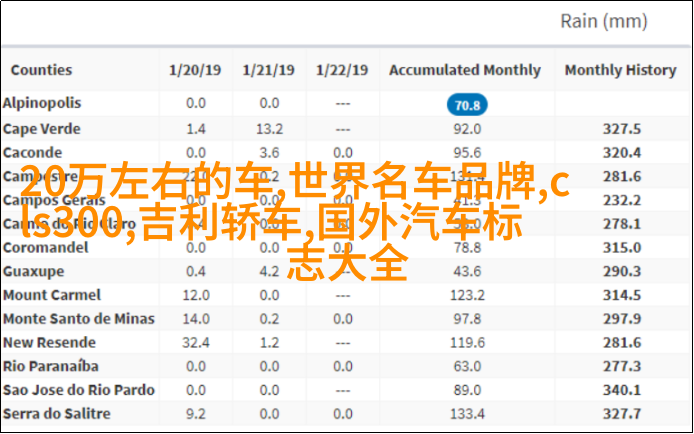Click Sao Jose do Rio Pardo's 89.0 value
The height and width of the screenshot is (434, 694).
coord(467,390)
